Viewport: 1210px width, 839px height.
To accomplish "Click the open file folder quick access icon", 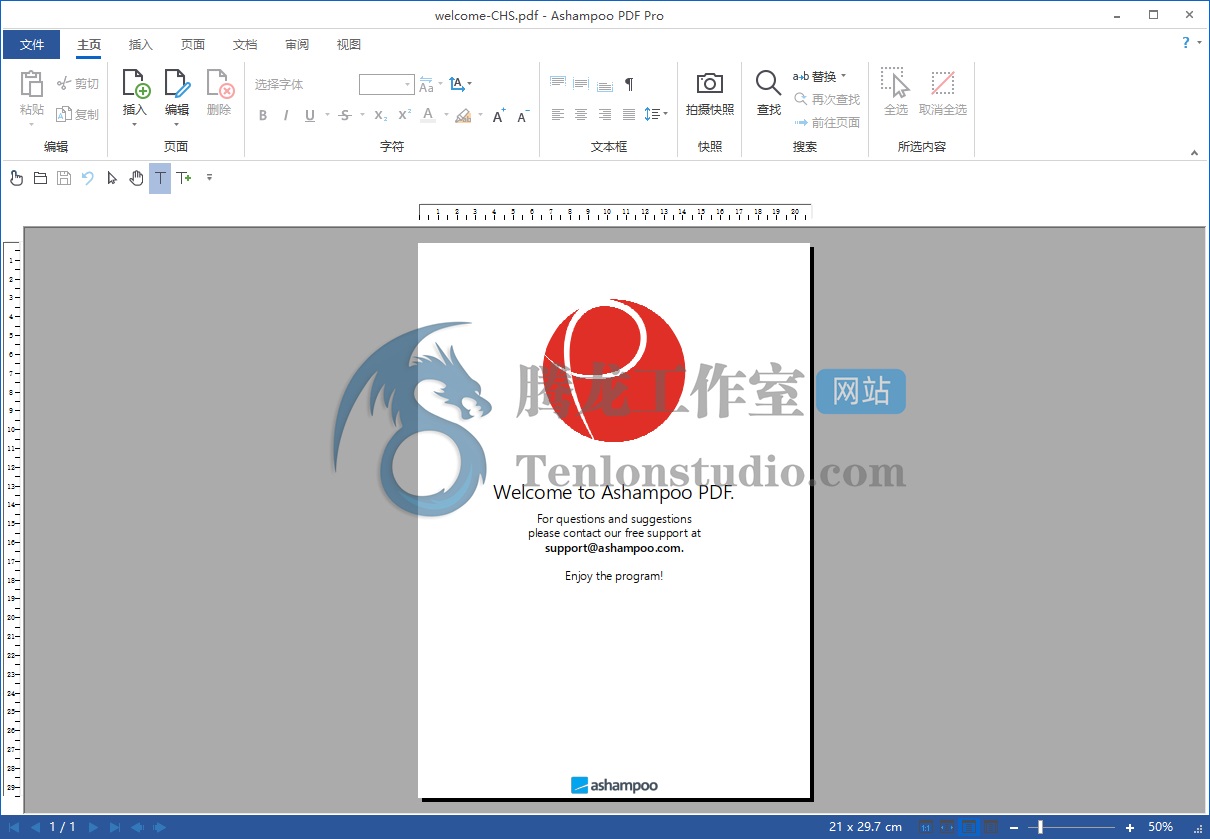I will pos(40,178).
